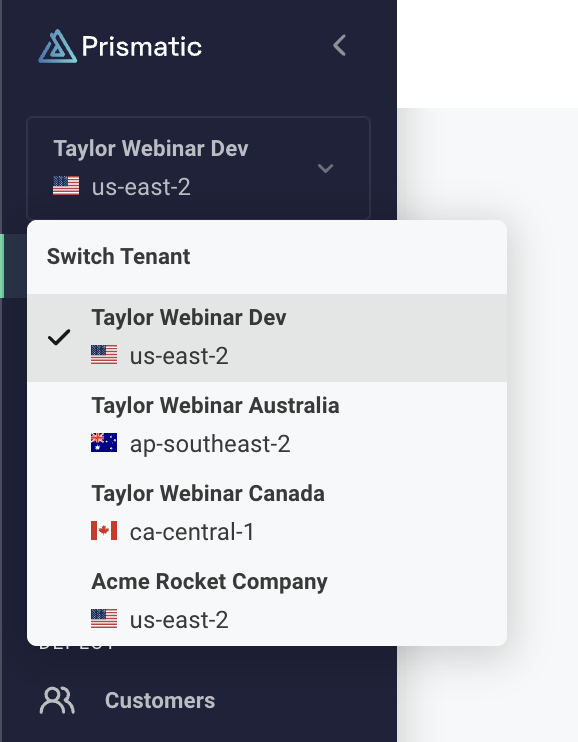The image size is (578, 742).
Task: Switch to Taylor Webinar Australia tenant
Action: click(x=267, y=426)
